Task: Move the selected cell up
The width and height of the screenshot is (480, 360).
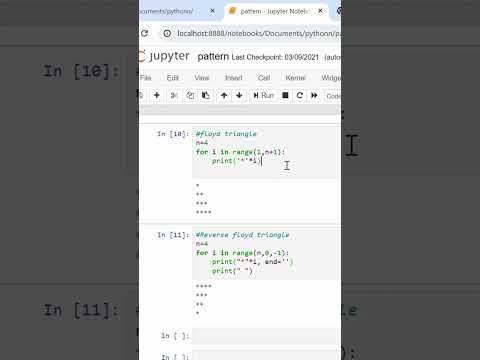Action: coord(224,95)
